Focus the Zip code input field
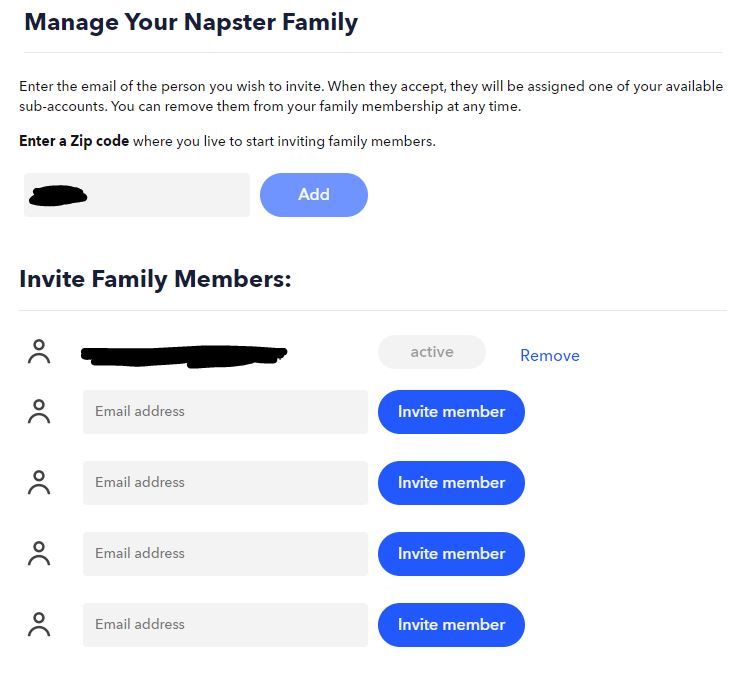 pyautogui.click(x=137, y=195)
